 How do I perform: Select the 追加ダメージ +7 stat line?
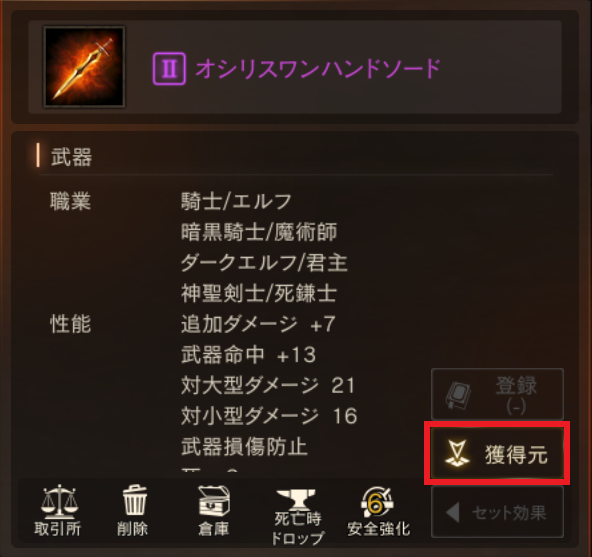258,324
